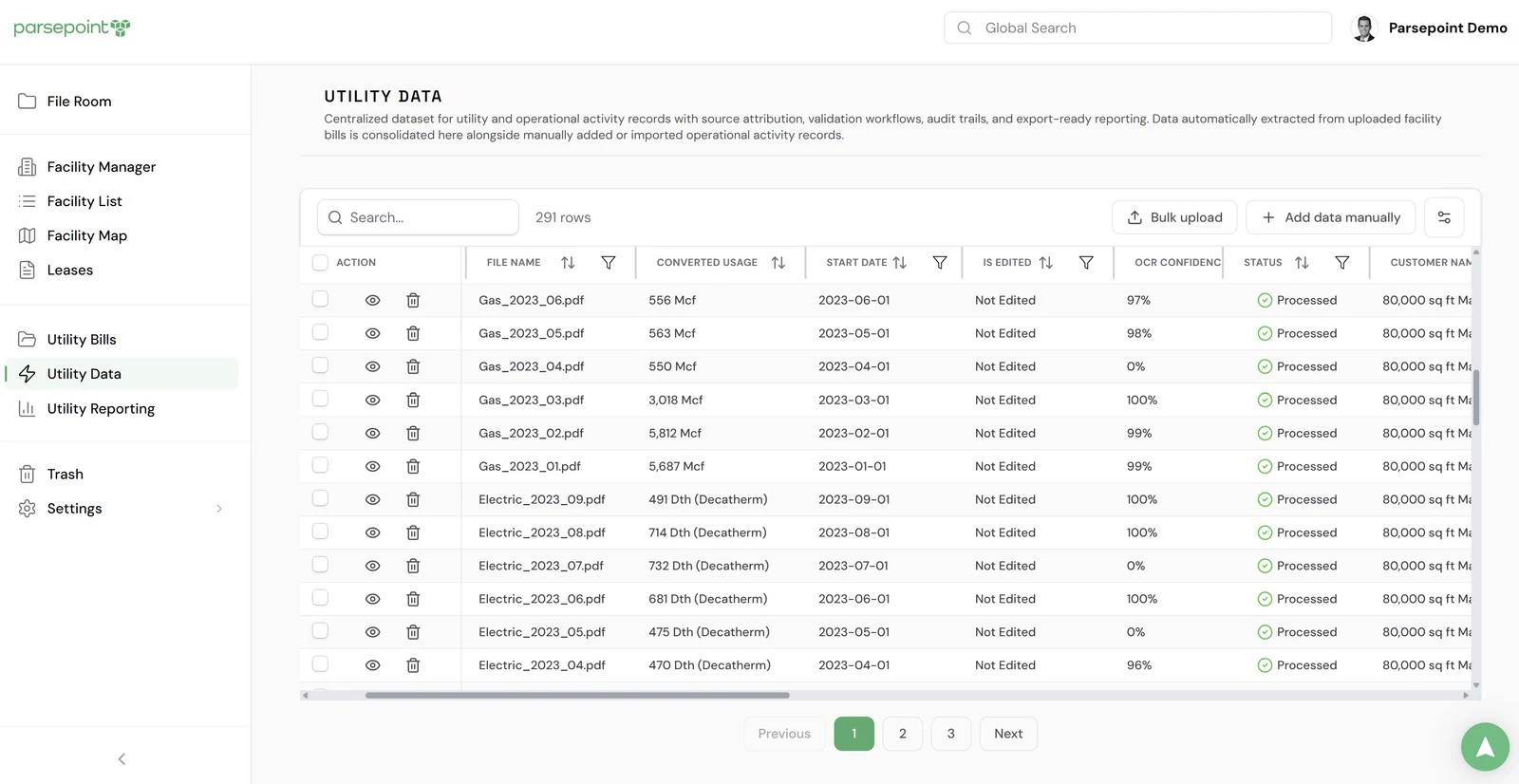The width and height of the screenshot is (1519, 784).
Task: View the Gas_2023_05.pdf record
Action: (x=372, y=333)
